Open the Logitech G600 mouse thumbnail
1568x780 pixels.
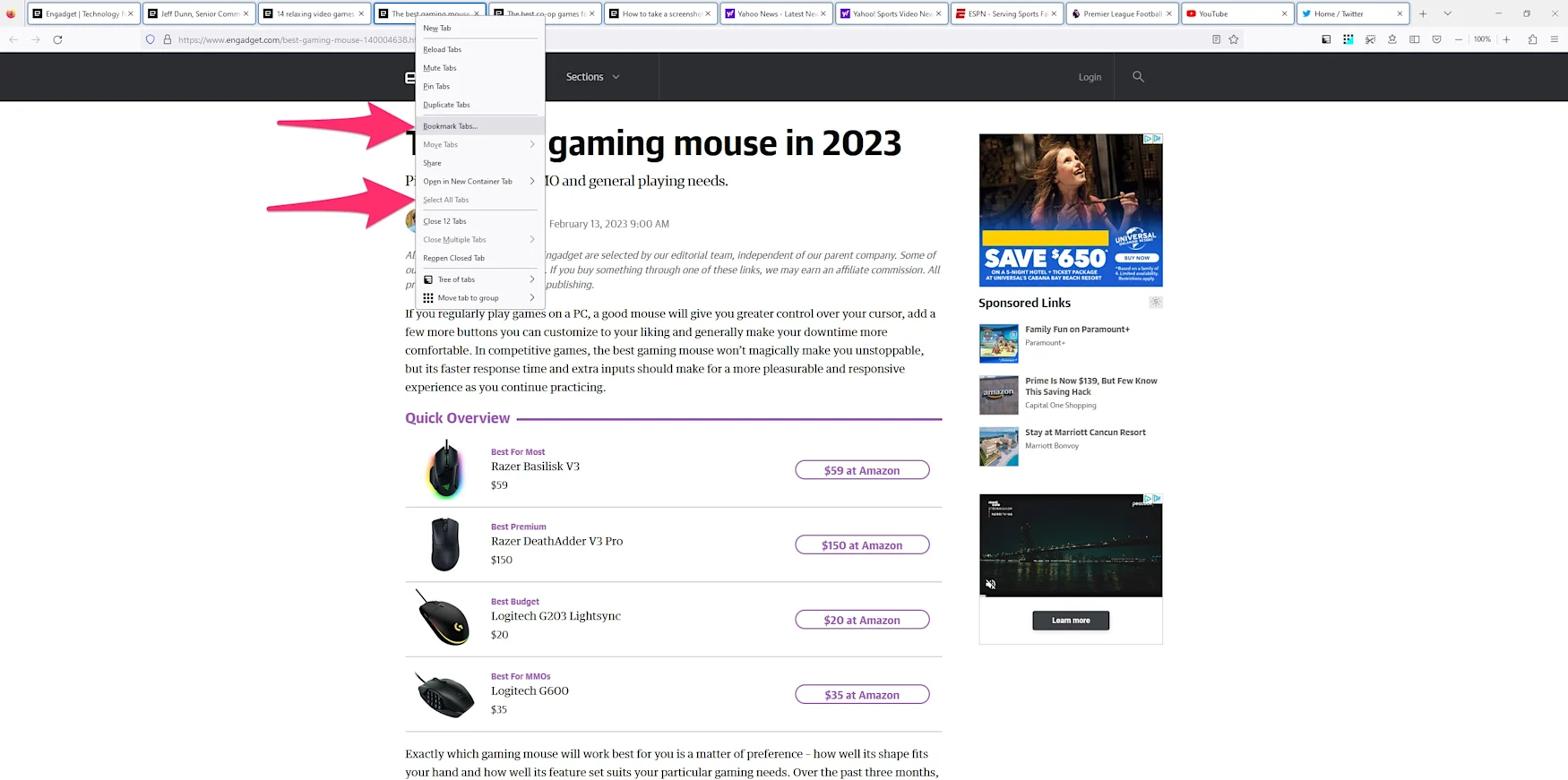pos(445,694)
